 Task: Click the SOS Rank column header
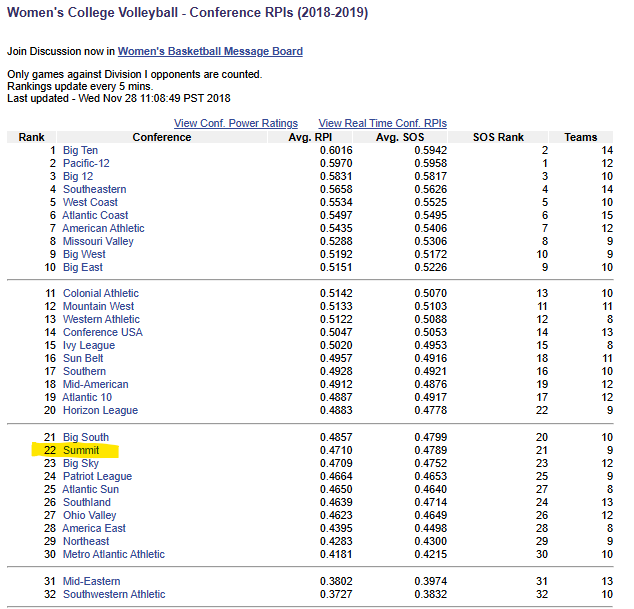[498, 137]
